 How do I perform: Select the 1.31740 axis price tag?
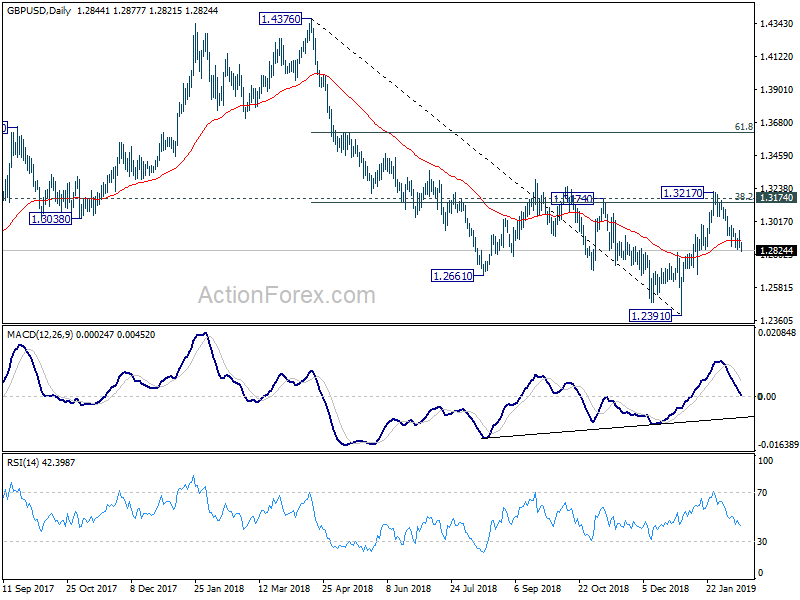[777, 198]
